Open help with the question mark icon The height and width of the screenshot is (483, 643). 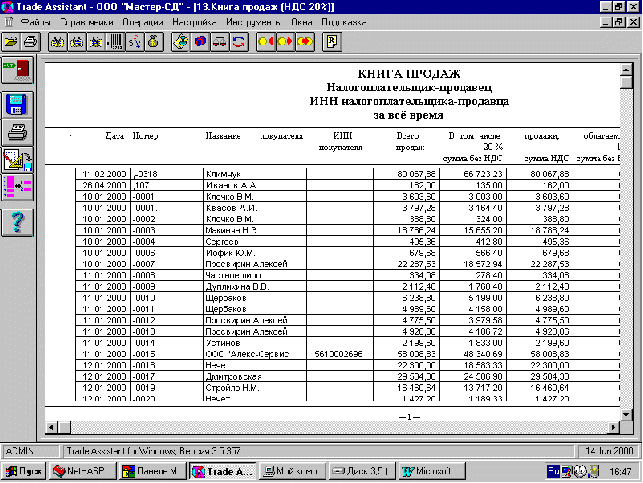coord(17,222)
